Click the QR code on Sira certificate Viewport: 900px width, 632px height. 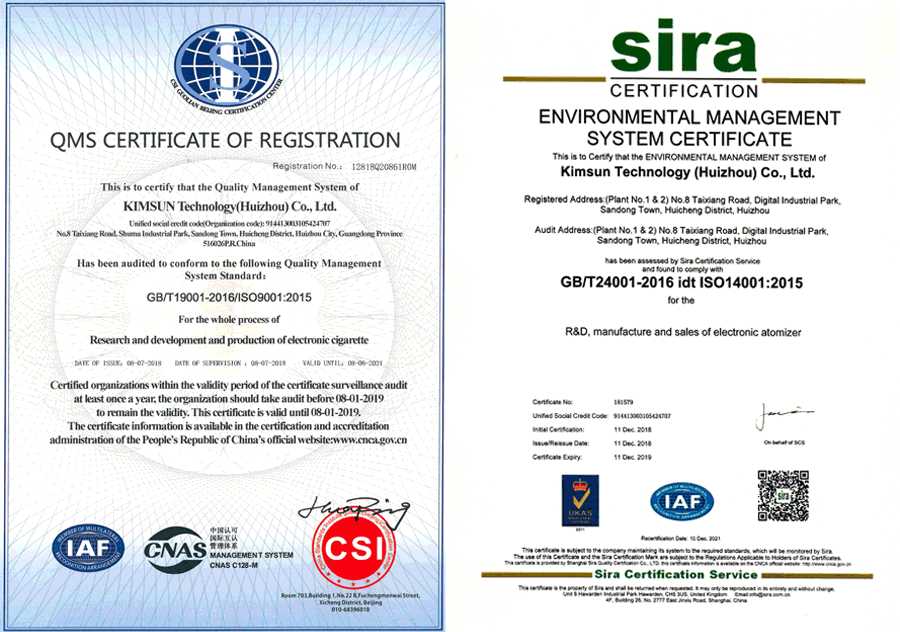point(783,495)
